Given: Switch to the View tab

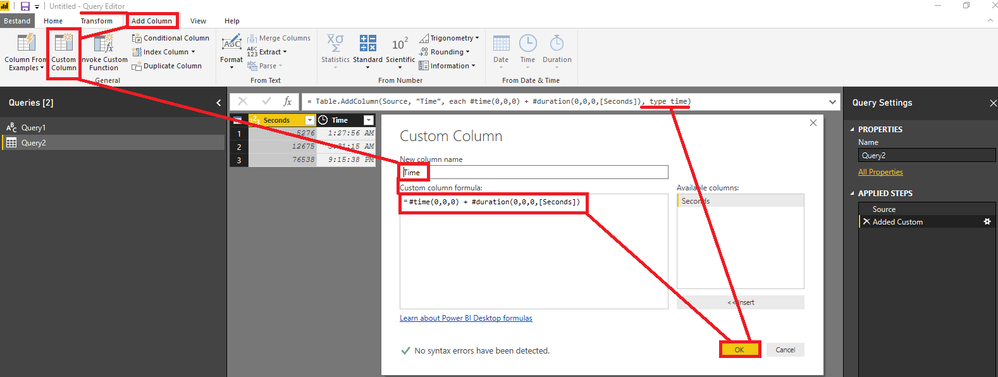Looking at the screenshot, I should (x=198, y=21).
